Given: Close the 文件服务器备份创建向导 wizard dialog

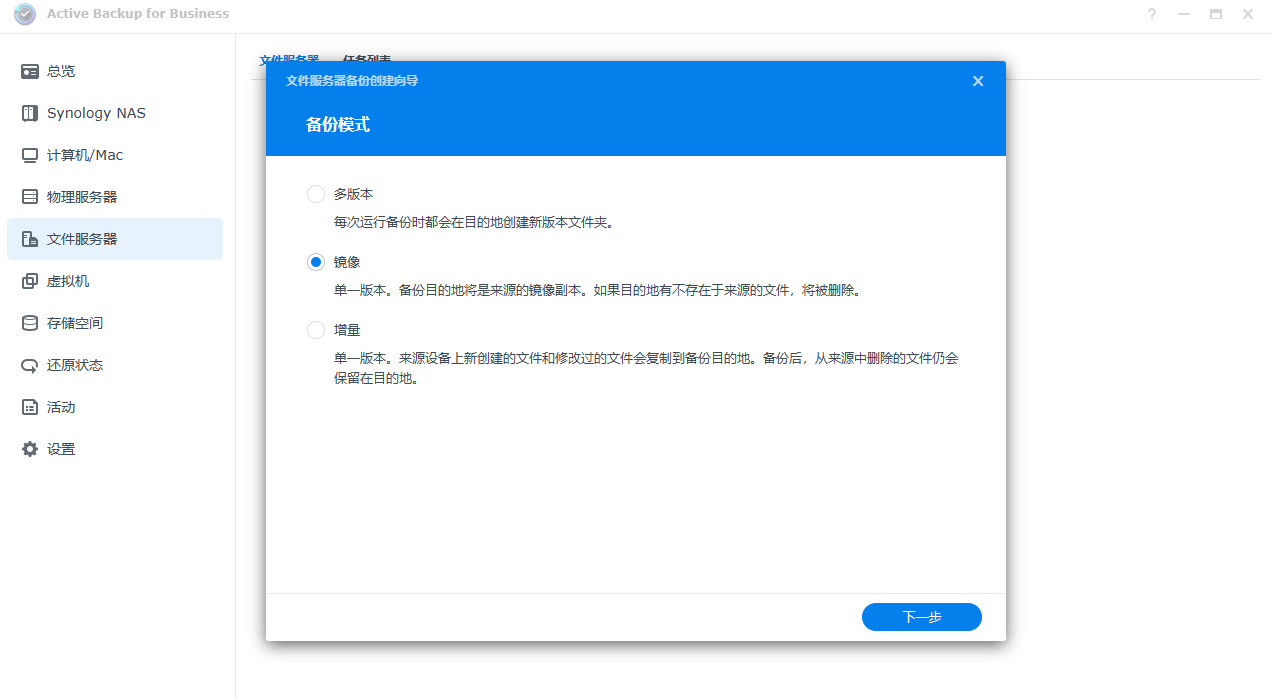Looking at the screenshot, I should (978, 81).
